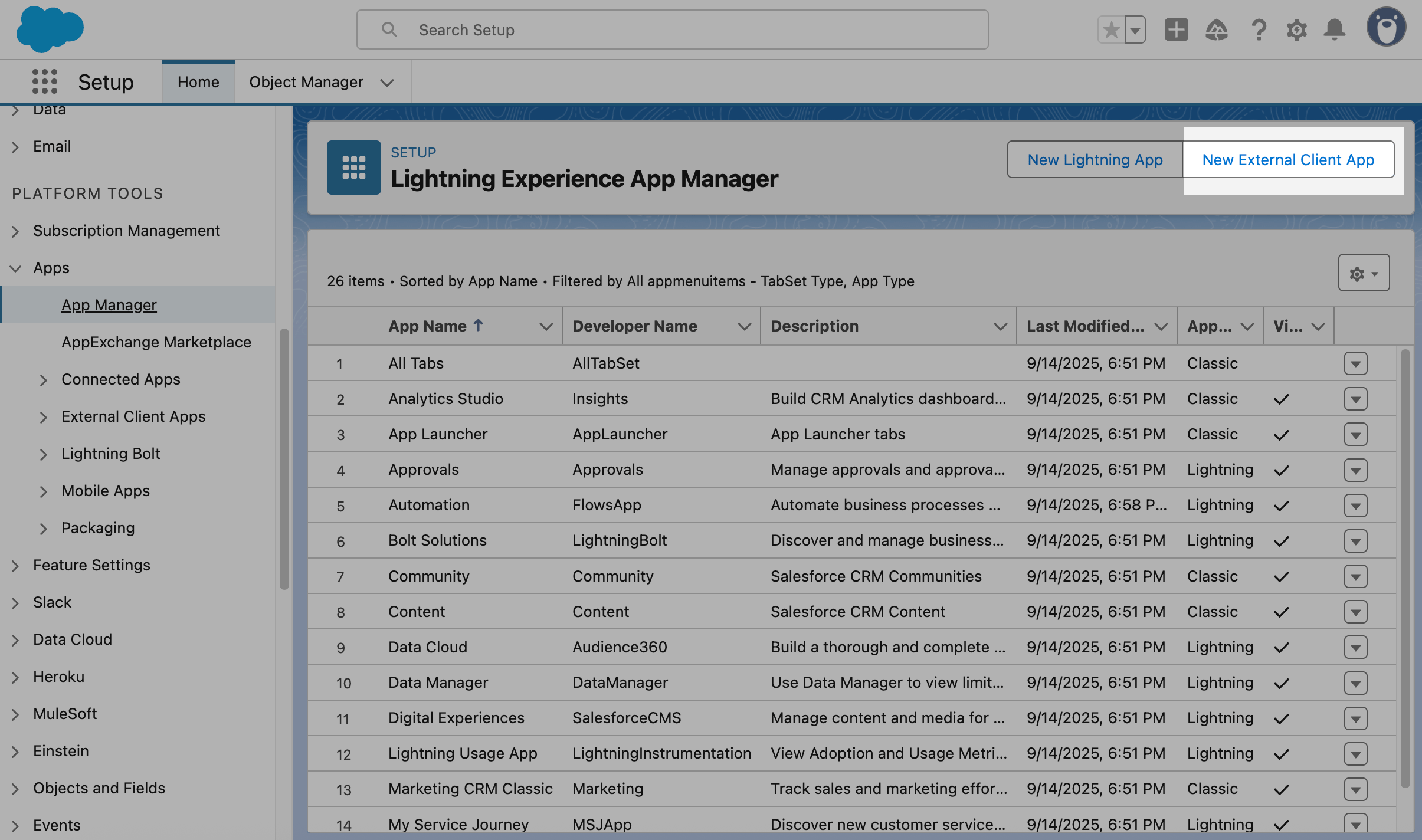Click the favorites star icon
This screenshot has width=1422, height=840.
(1111, 29)
